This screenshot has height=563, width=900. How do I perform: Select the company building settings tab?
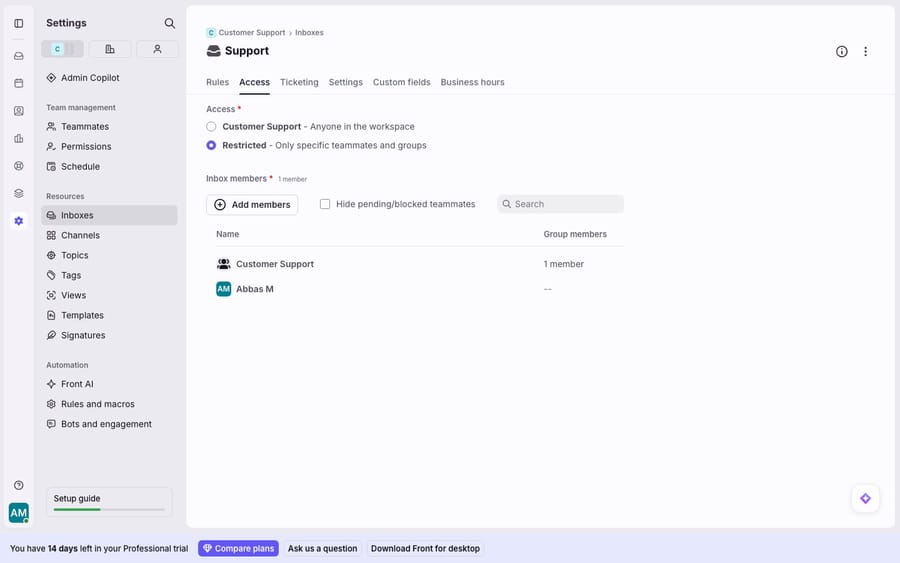pos(110,49)
